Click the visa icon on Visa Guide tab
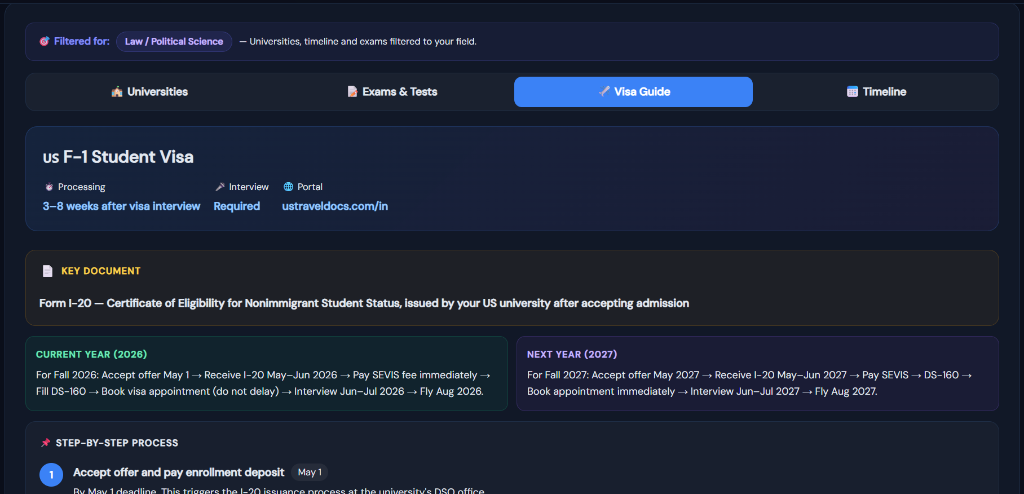Screen dimensions: 1024x494 coord(604,92)
